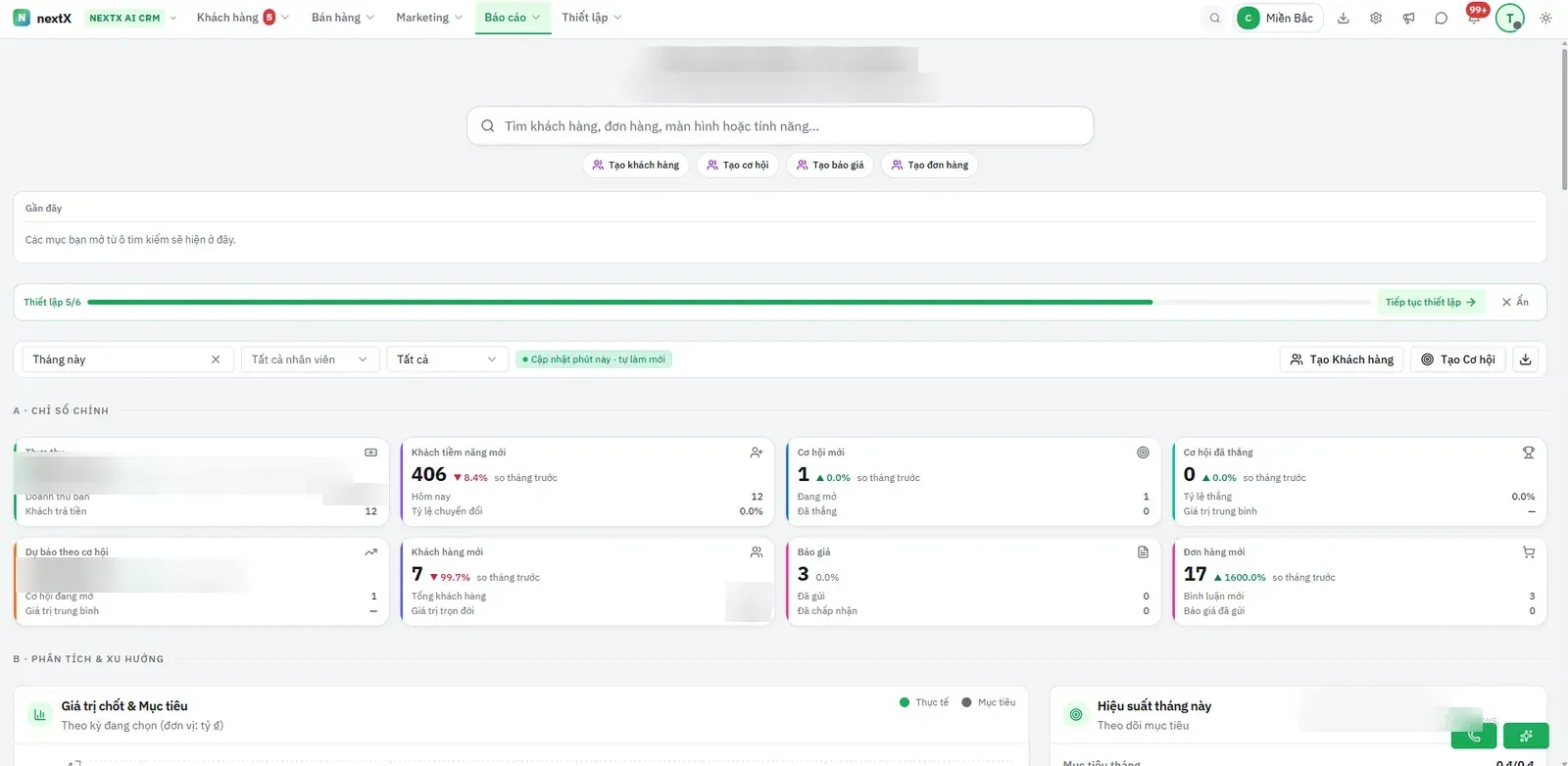
Task: Open the AI sparkle floating button
Action: [x=1526, y=736]
